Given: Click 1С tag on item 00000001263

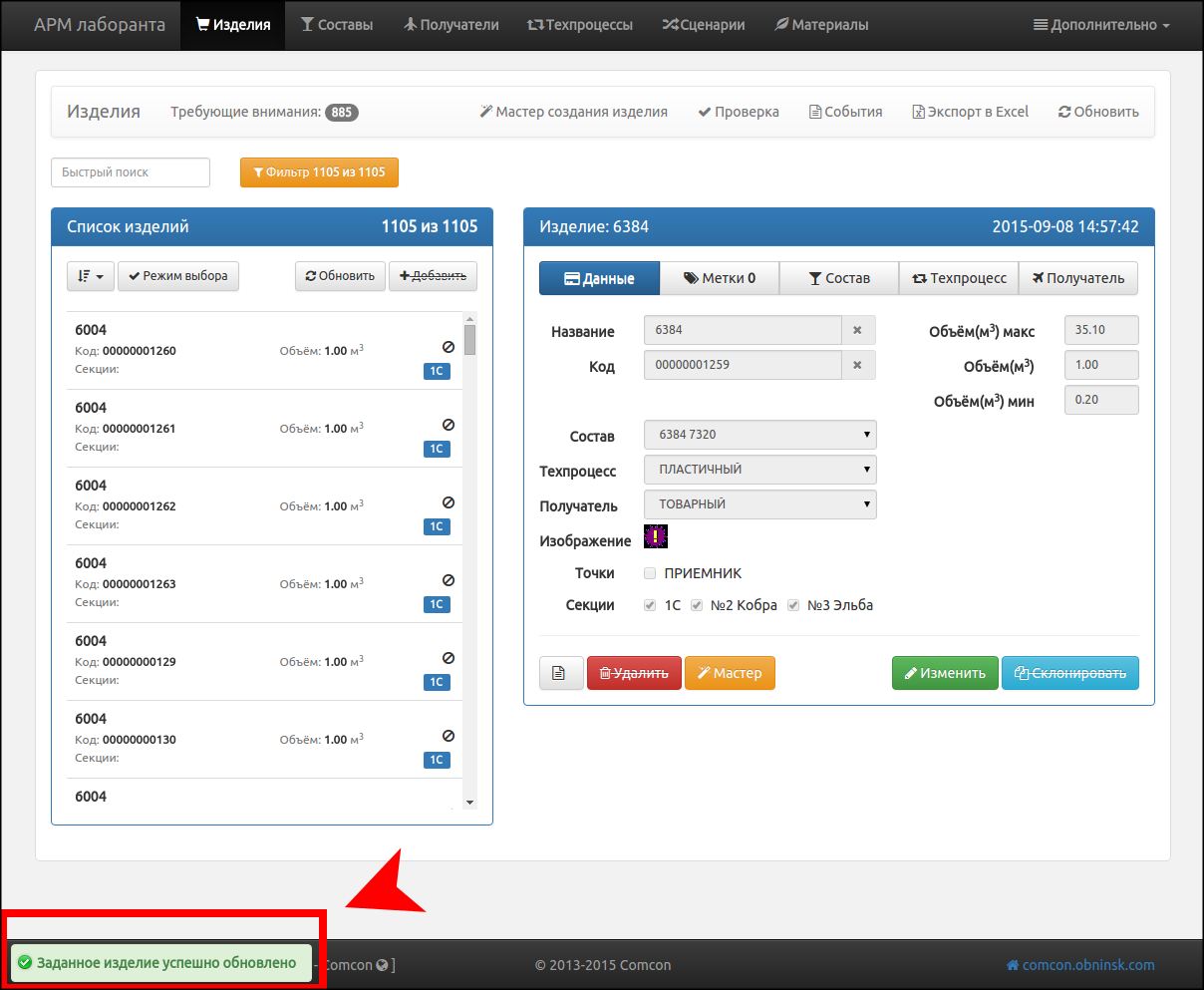Looking at the screenshot, I should [x=437, y=604].
